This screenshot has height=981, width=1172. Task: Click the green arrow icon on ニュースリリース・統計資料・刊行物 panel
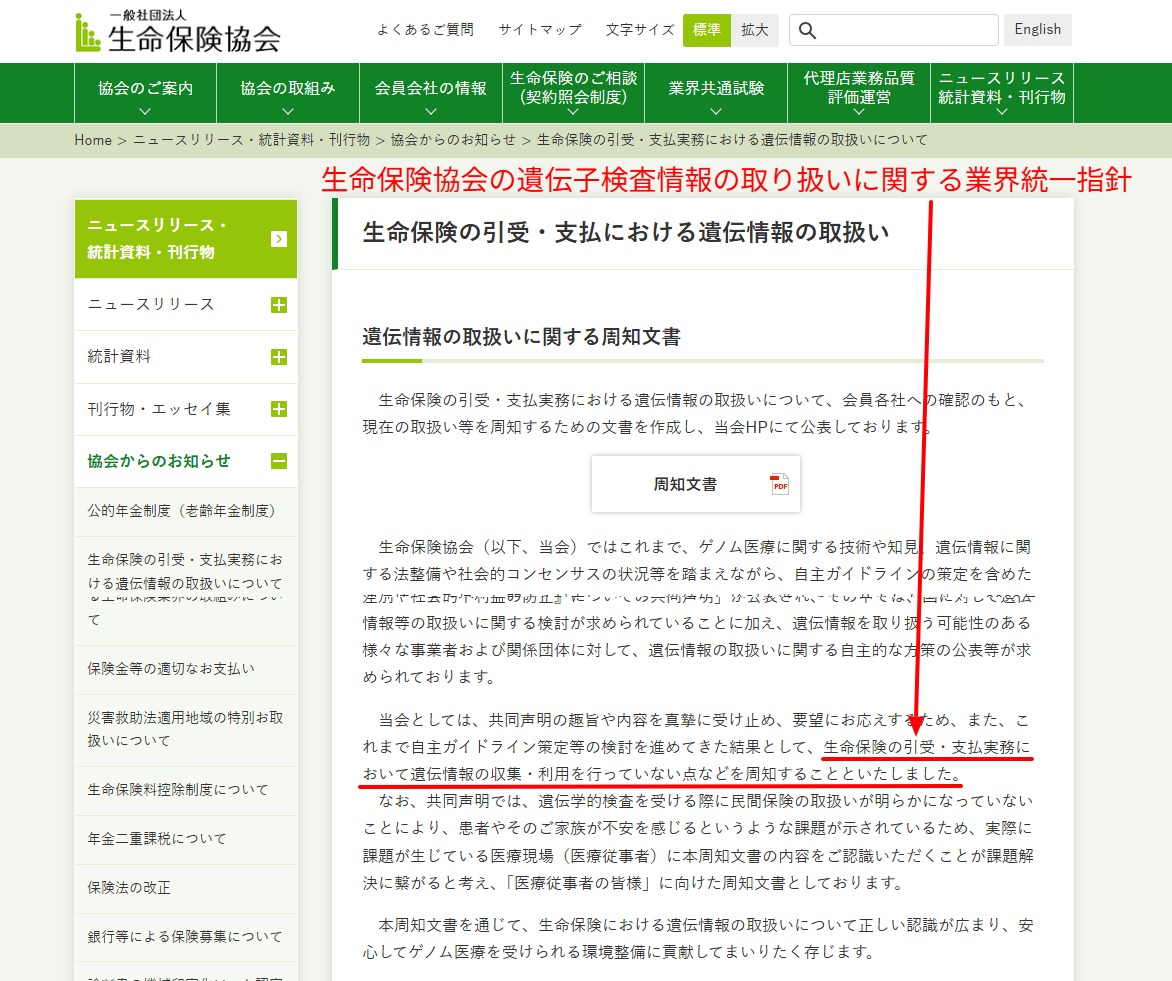tap(280, 239)
